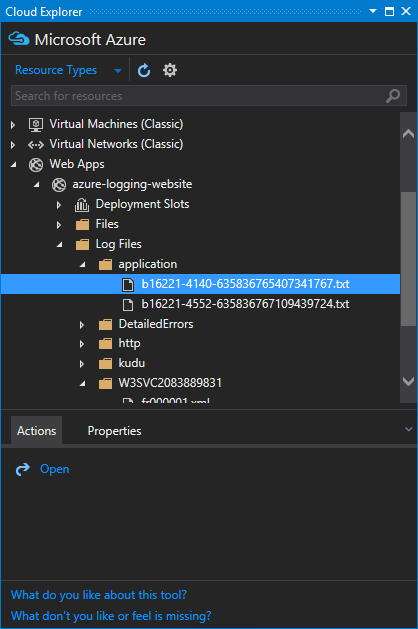Collapse the W3SVC2083889831 folder
Screen dimensions: 418x629
83,383
